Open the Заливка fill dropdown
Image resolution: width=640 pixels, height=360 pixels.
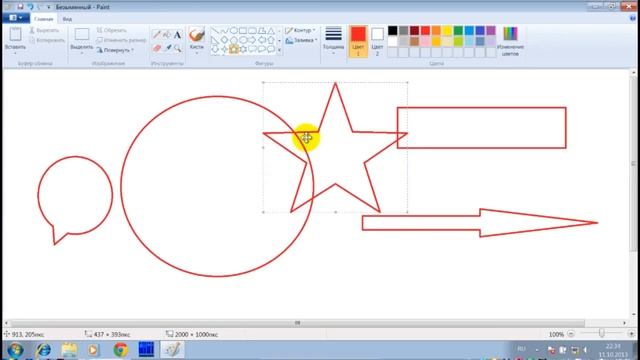pyautogui.click(x=301, y=40)
